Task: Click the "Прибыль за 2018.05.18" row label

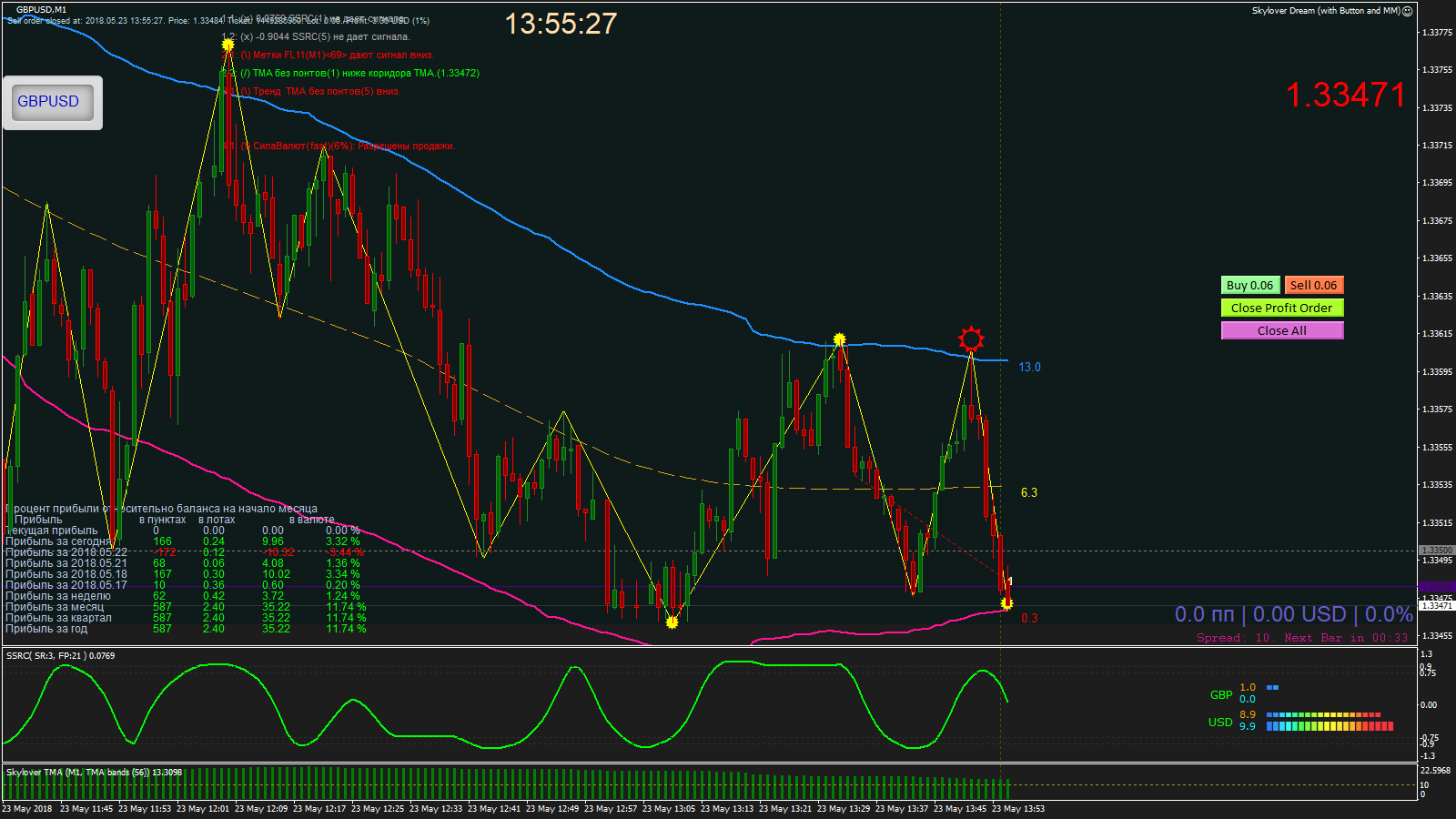Action: coord(66,574)
